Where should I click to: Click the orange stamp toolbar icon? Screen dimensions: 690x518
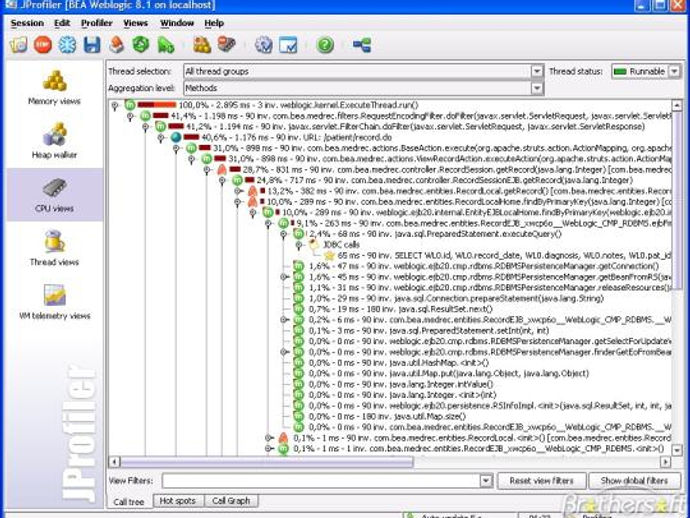(117, 44)
